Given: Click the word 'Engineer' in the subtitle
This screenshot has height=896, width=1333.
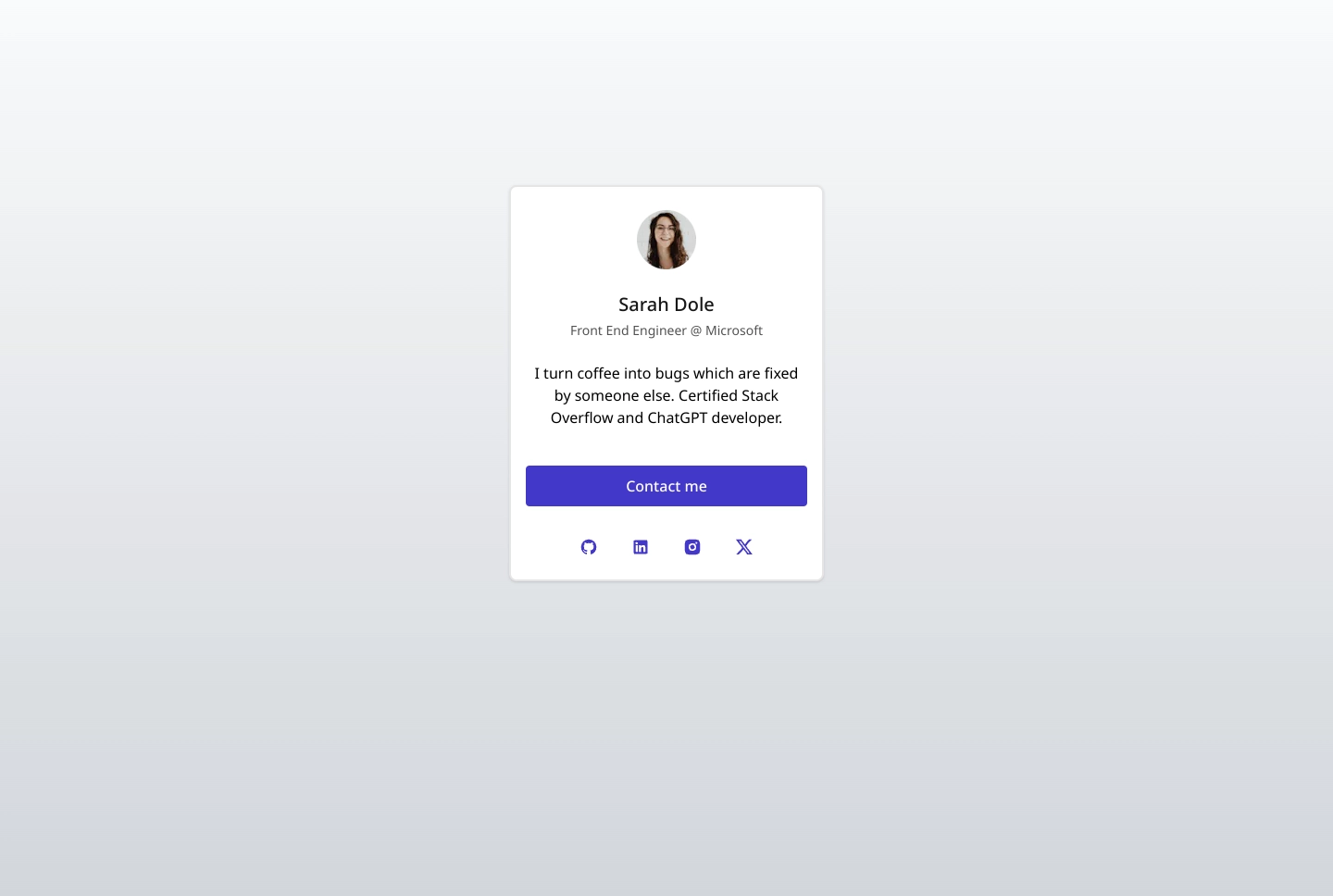Looking at the screenshot, I should coord(660,331).
